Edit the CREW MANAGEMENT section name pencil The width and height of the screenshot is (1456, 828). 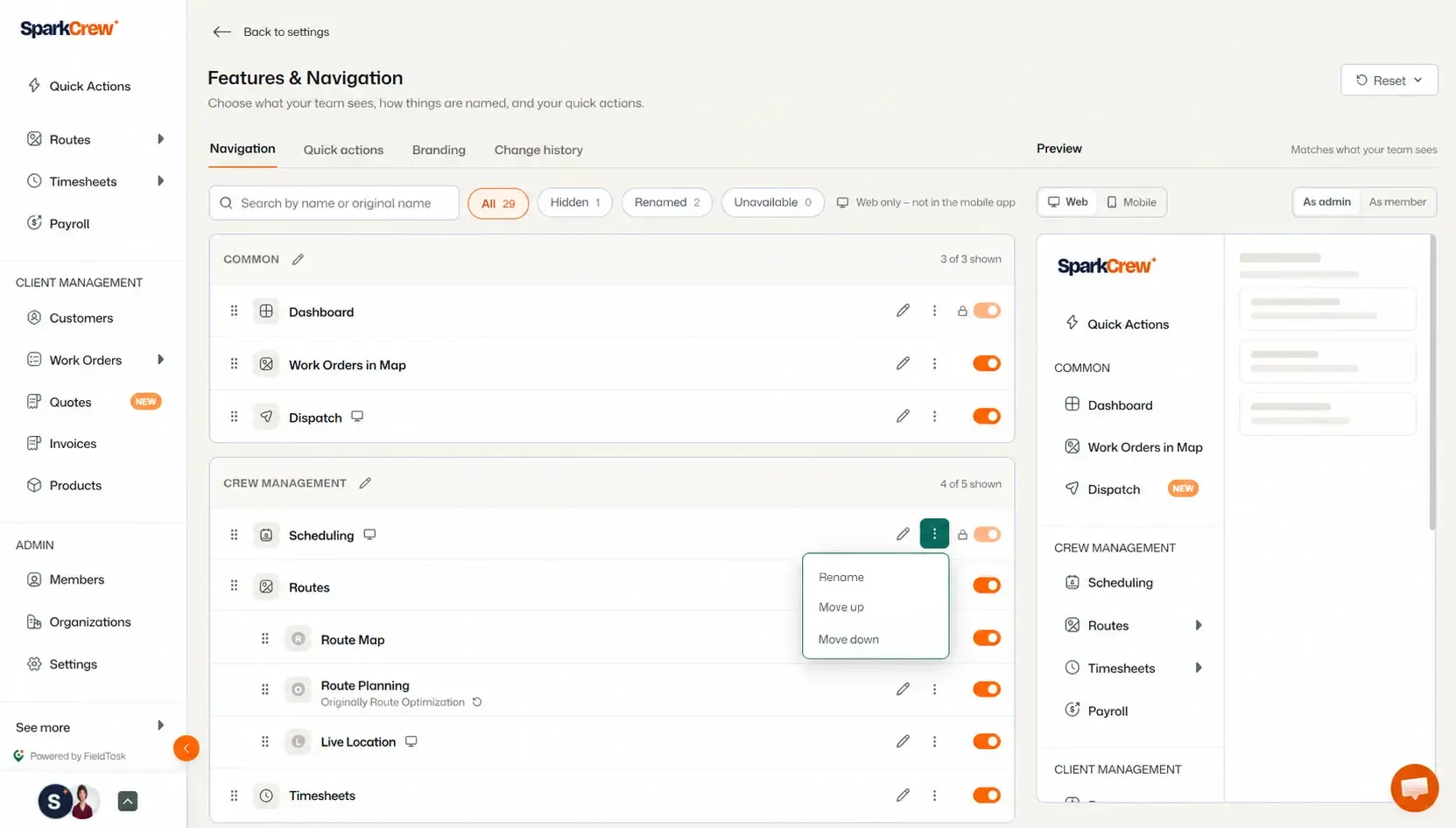pos(365,483)
